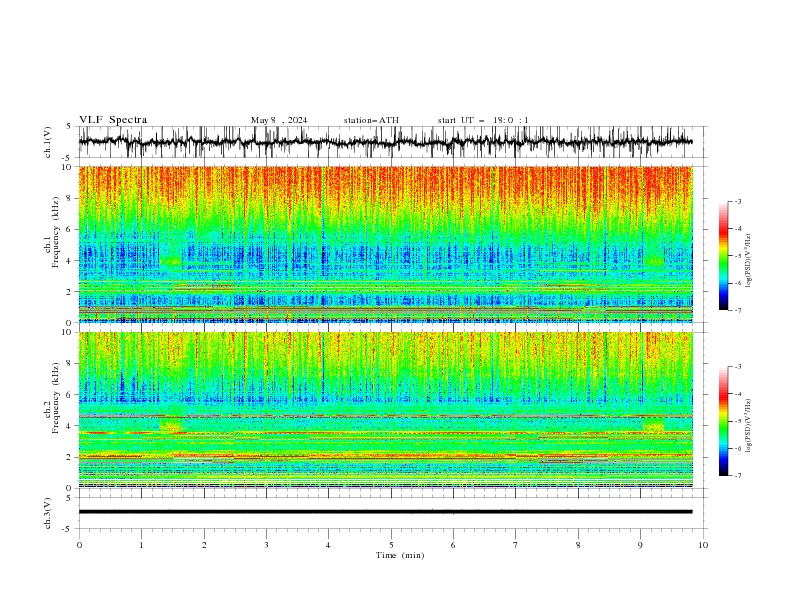This screenshot has height=612, width=792.
Task: Click the "start UT = 18:0 :1" text
Action: pyautogui.click(x=483, y=120)
